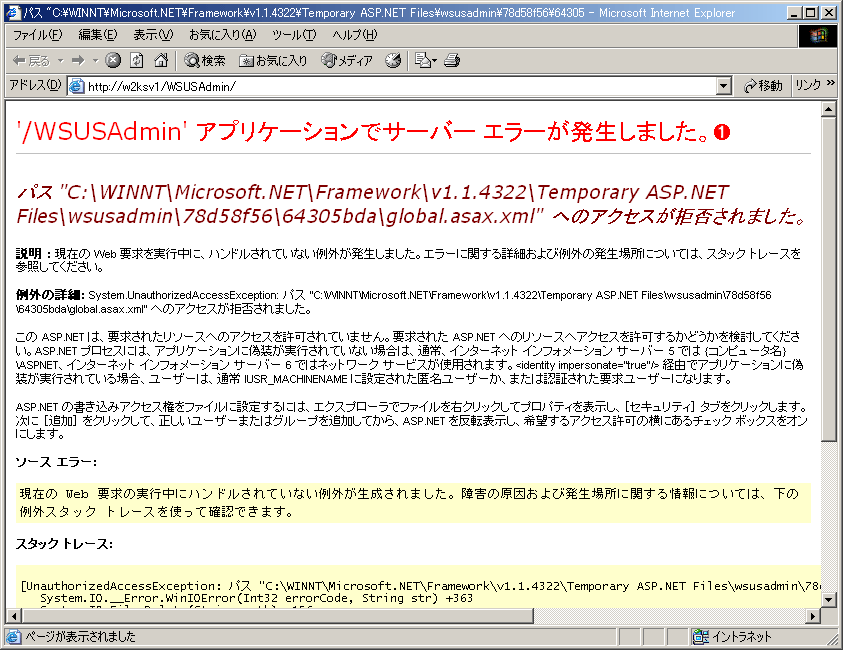Maximize the Internet Explorer window
The width and height of the screenshot is (843, 650).
[x=811, y=12]
